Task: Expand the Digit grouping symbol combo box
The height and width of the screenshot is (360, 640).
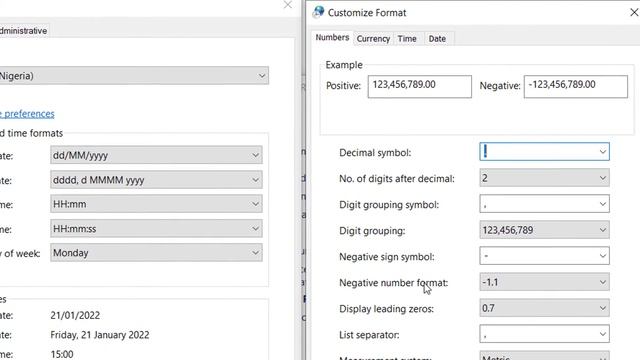Action: pos(544,204)
